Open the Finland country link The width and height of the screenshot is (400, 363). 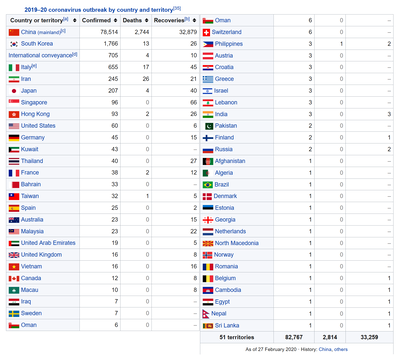click(x=224, y=137)
